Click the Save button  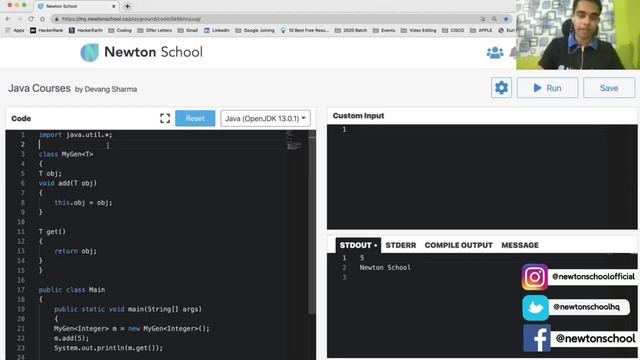tap(609, 88)
